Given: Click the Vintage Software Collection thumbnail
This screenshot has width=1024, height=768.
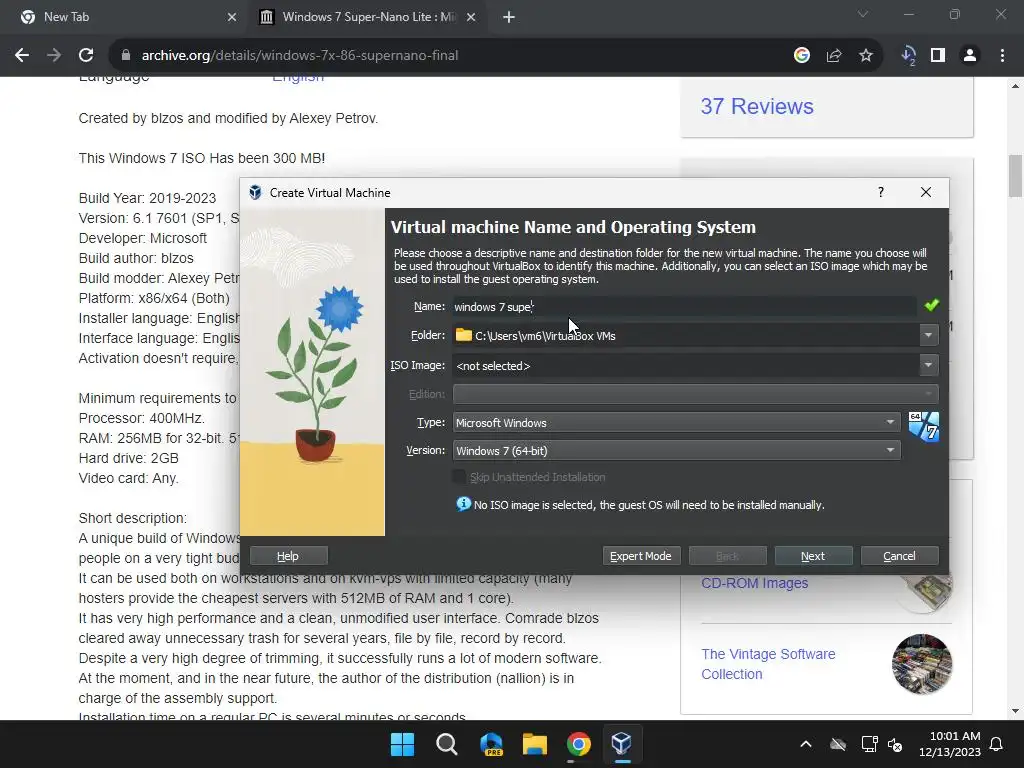Looking at the screenshot, I should click(x=921, y=664).
